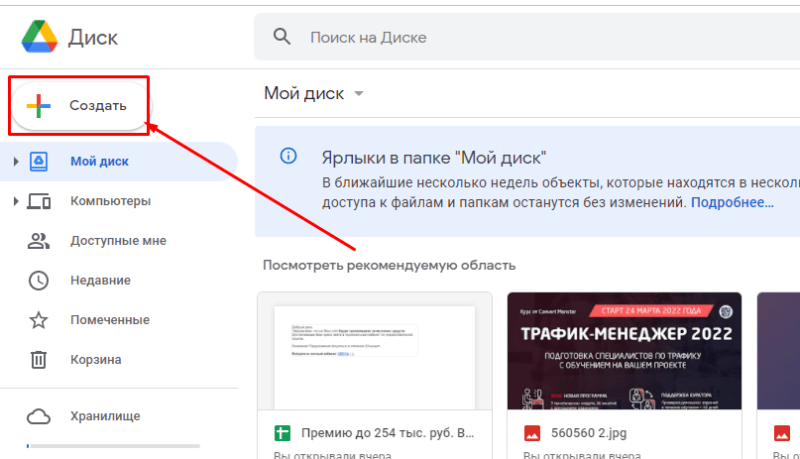The image size is (800, 459).
Task: Open the Премию до 254 тыс. document thumbnail
Action: [375, 351]
